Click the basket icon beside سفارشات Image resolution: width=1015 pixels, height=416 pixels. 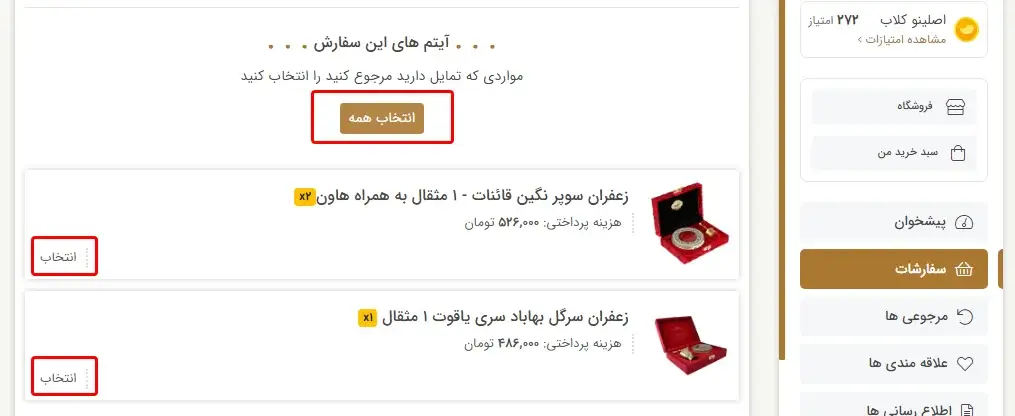[x=964, y=269]
